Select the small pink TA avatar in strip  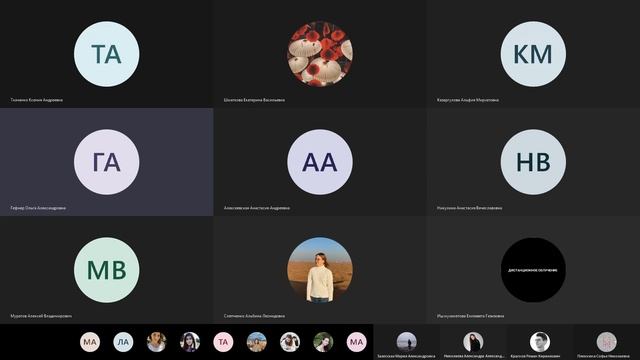[223, 342]
